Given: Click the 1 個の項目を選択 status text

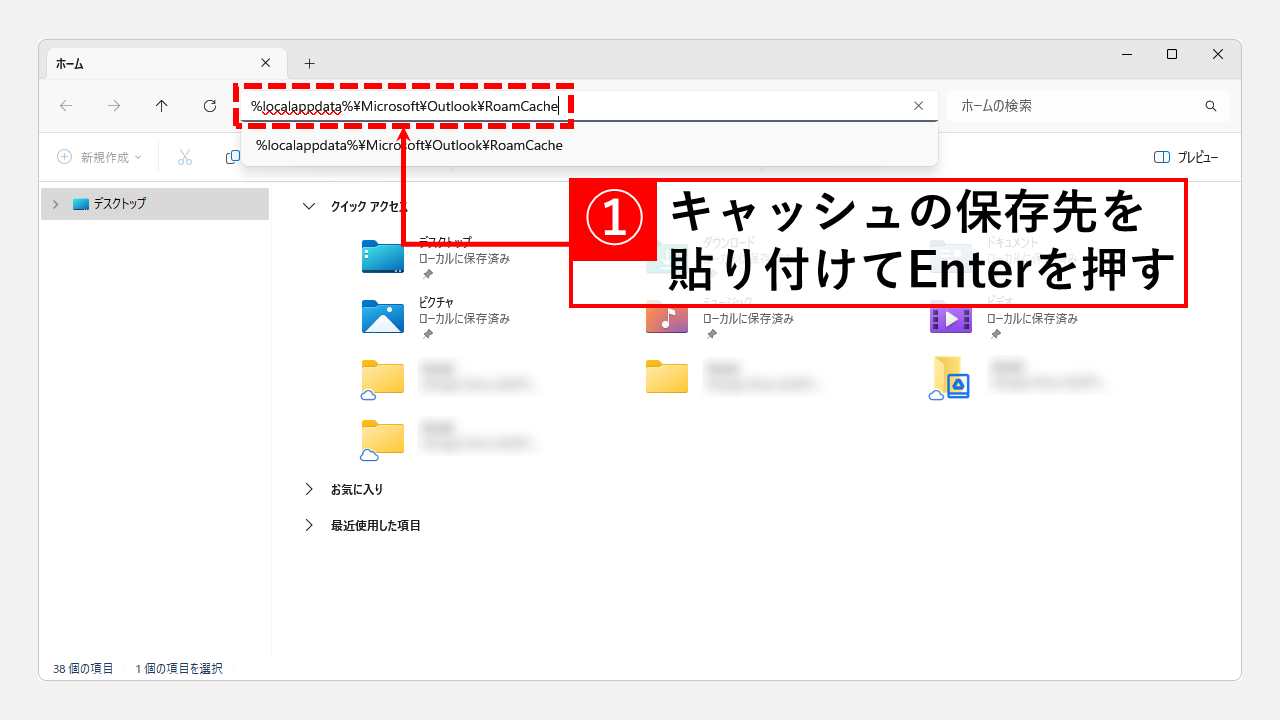Looking at the screenshot, I should [179, 668].
